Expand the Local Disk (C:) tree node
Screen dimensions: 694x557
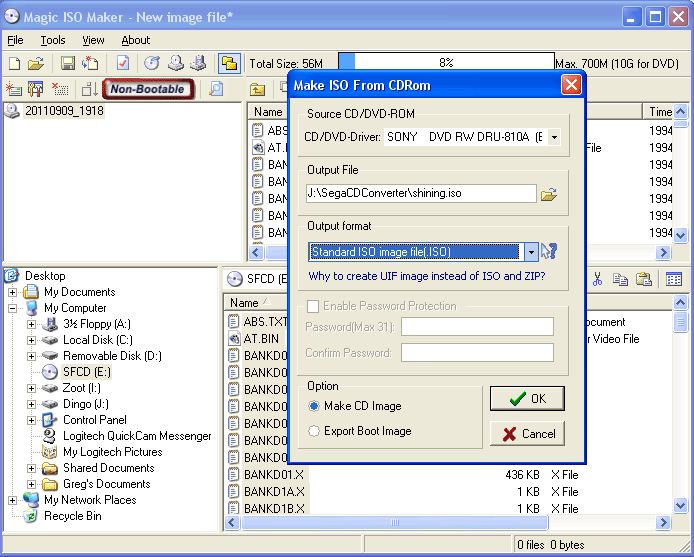(x=31, y=340)
